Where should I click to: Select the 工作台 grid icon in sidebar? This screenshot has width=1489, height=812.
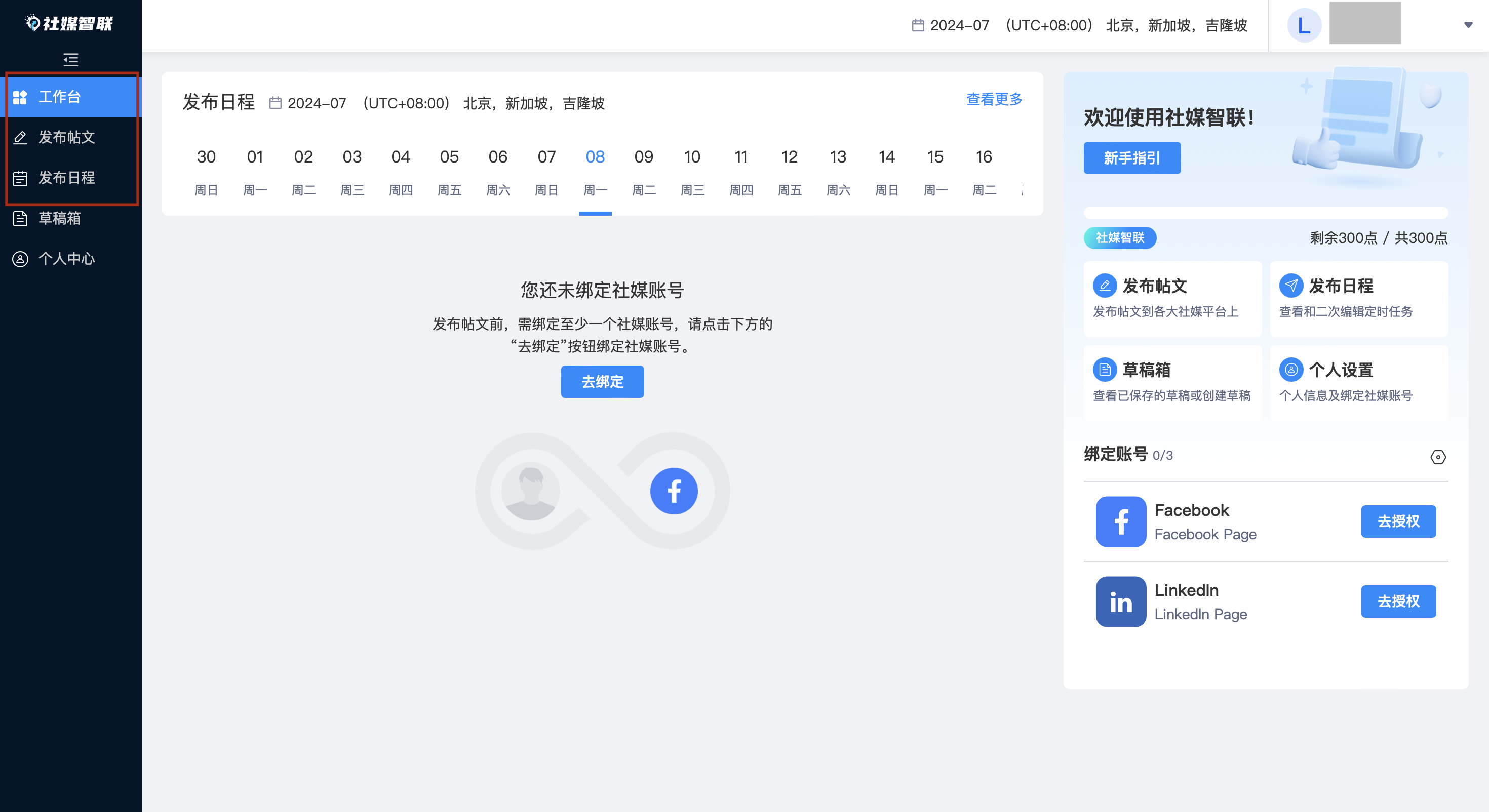(20, 97)
